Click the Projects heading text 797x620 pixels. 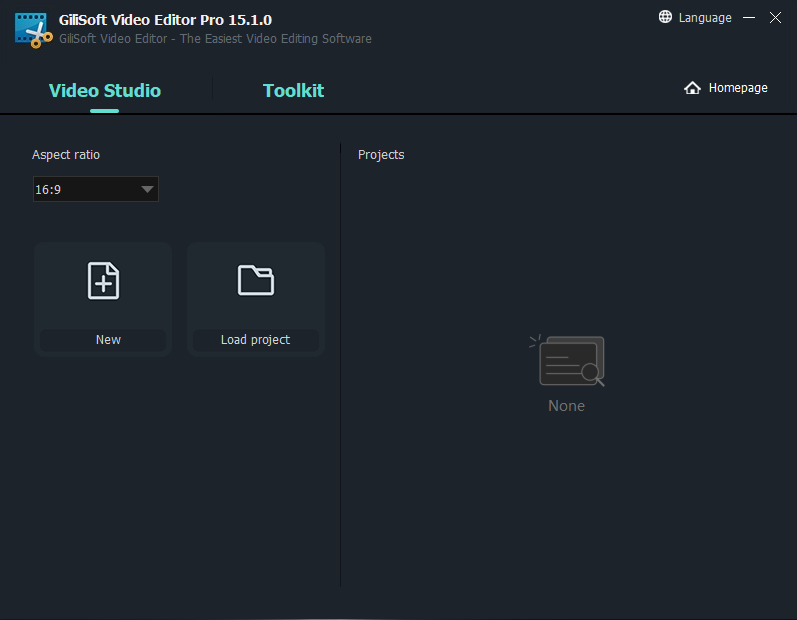(x=381, y=154)
